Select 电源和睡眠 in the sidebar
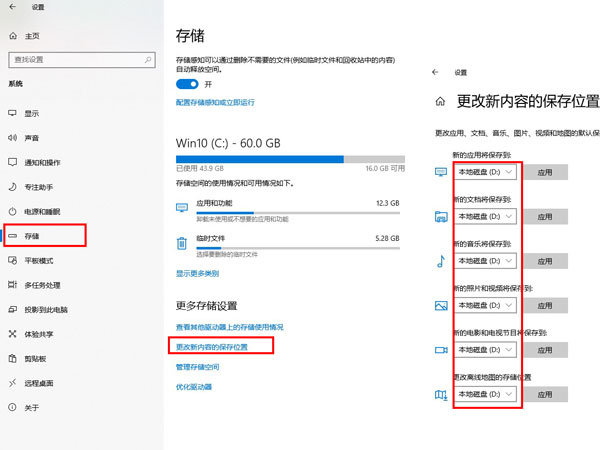This screenshot has width=600, height=450. pyautogui.click(x=42, y=211)
